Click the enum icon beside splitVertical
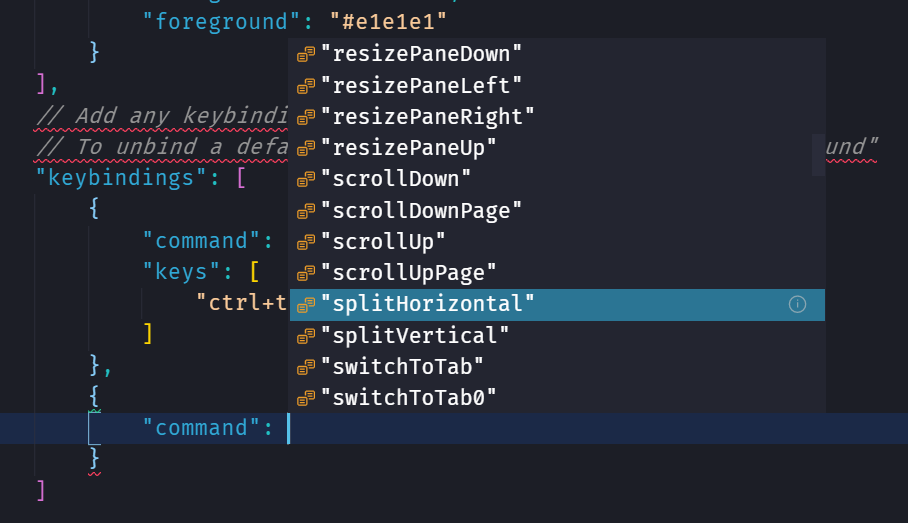Screen dimensions: 908x523 (x=307, y=336)
